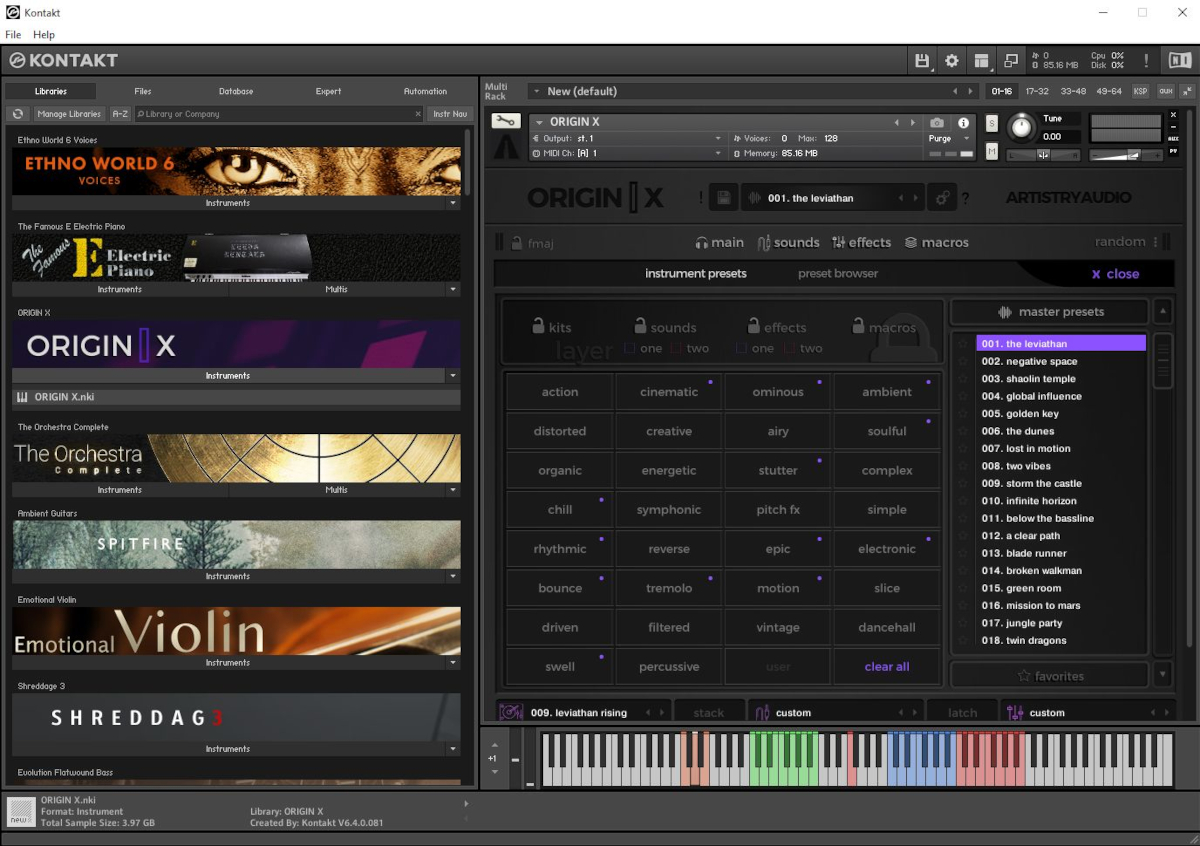Click the rack minimize arrows icon
Viewport: 1200px width, 846px height.
point(1187,91)
